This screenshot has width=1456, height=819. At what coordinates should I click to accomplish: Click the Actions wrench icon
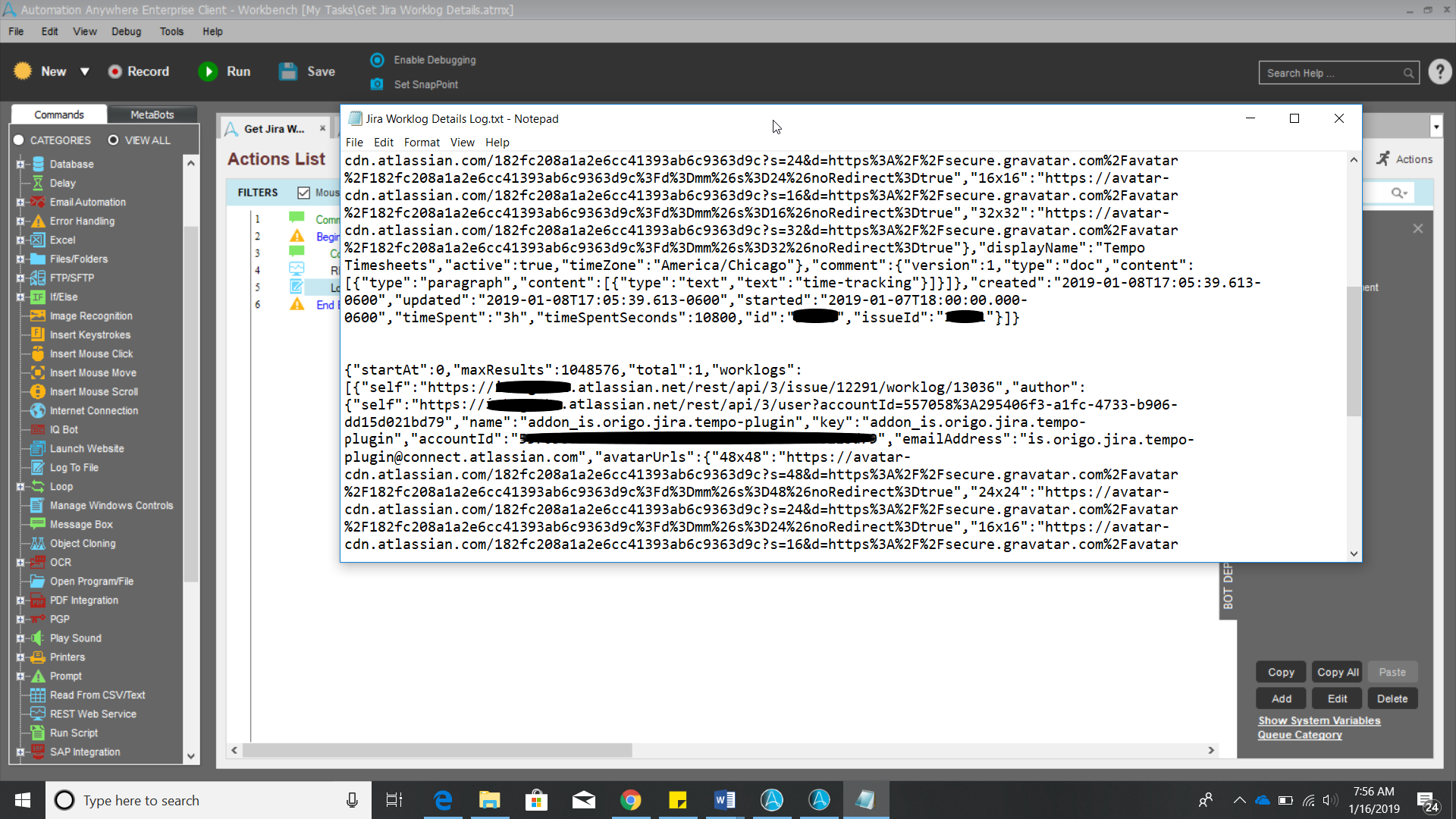1384,158
